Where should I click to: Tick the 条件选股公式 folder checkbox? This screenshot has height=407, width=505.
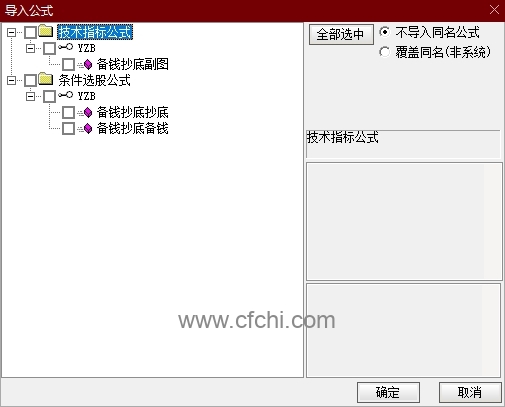coord(31,80)
